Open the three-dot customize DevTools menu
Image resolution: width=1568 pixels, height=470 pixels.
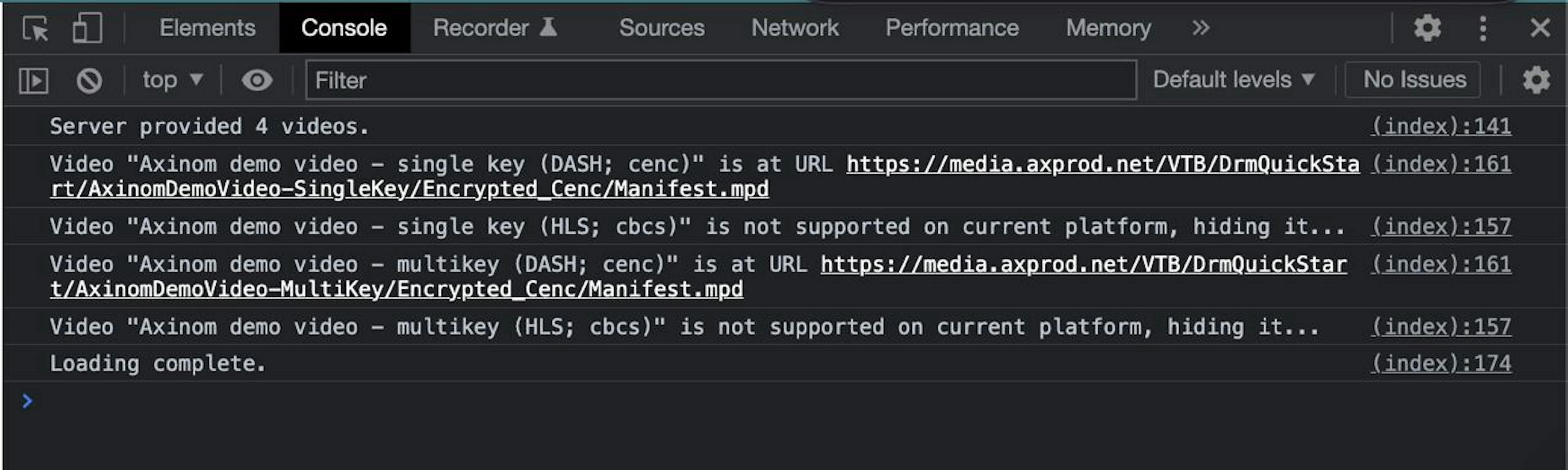(1483, 28)
